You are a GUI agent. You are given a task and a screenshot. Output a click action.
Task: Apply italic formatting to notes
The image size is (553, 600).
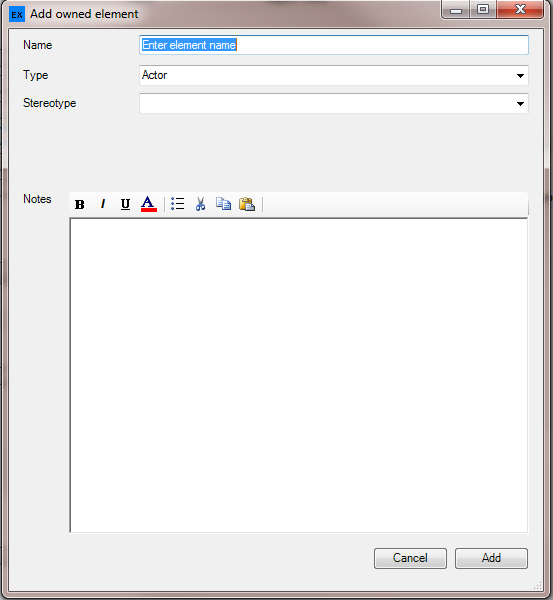(103, 204)
